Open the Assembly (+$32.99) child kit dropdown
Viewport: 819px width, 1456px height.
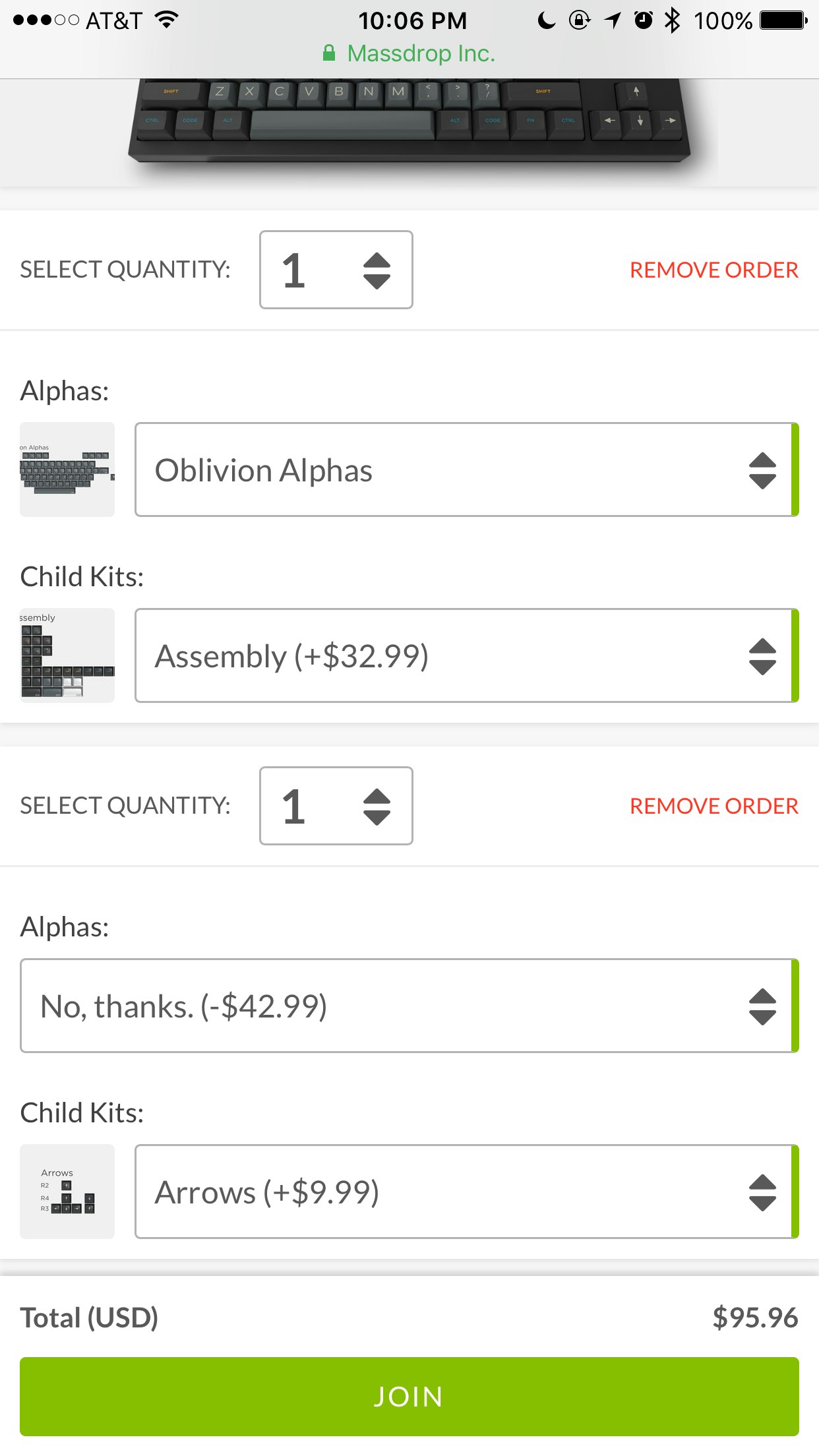(466, 656)
